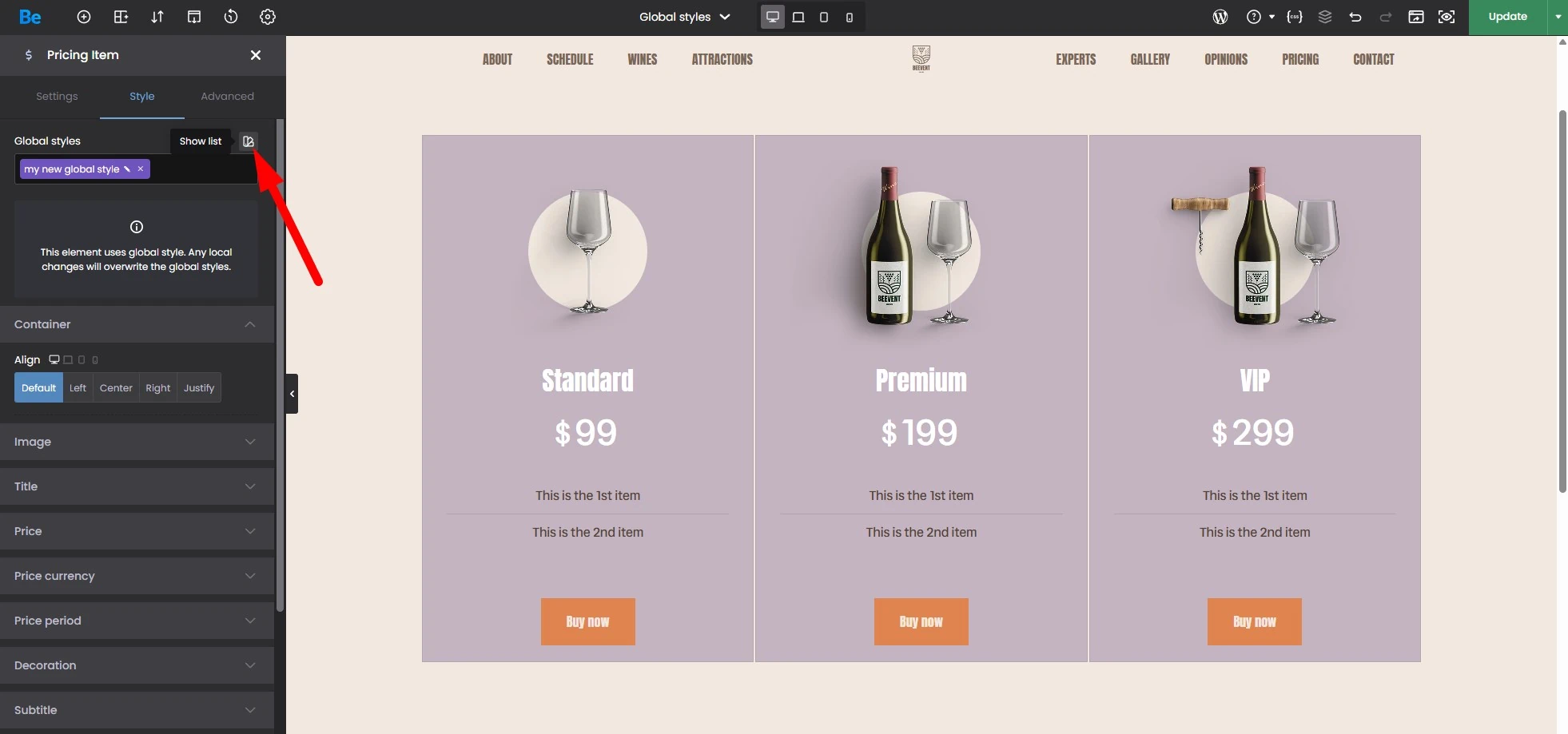Set alignment to Justify
The image size is (1568, 734).
pyautogui.click(x=199, y=388)
